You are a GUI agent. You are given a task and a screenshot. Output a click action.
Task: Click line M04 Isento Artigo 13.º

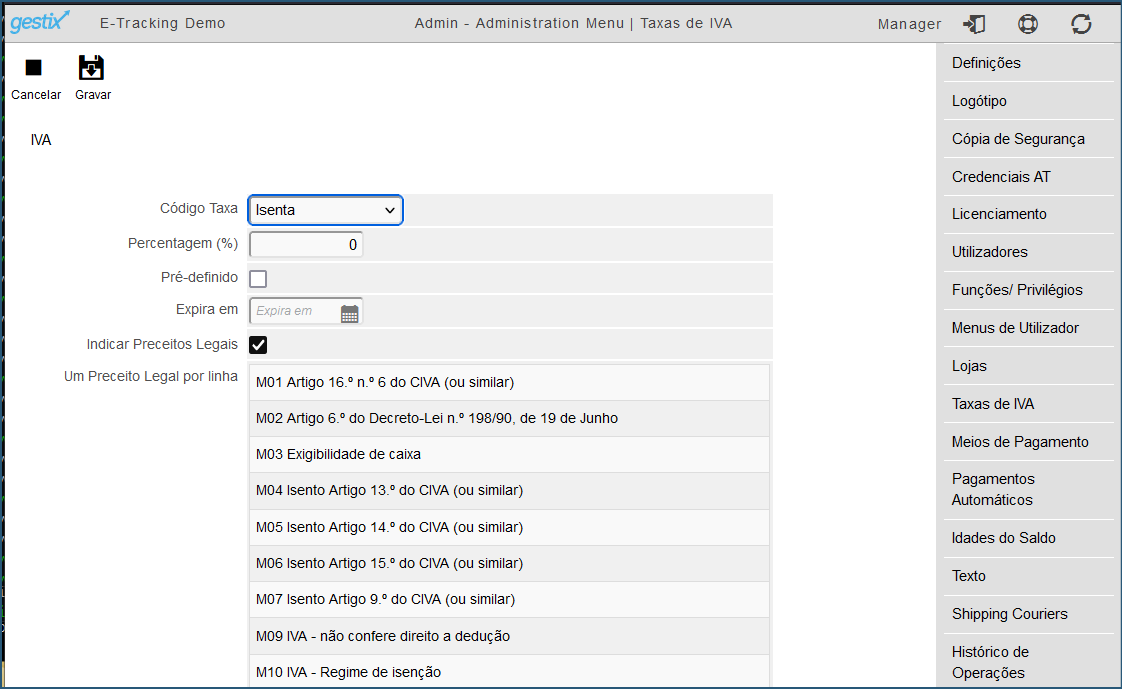point(509,491)
